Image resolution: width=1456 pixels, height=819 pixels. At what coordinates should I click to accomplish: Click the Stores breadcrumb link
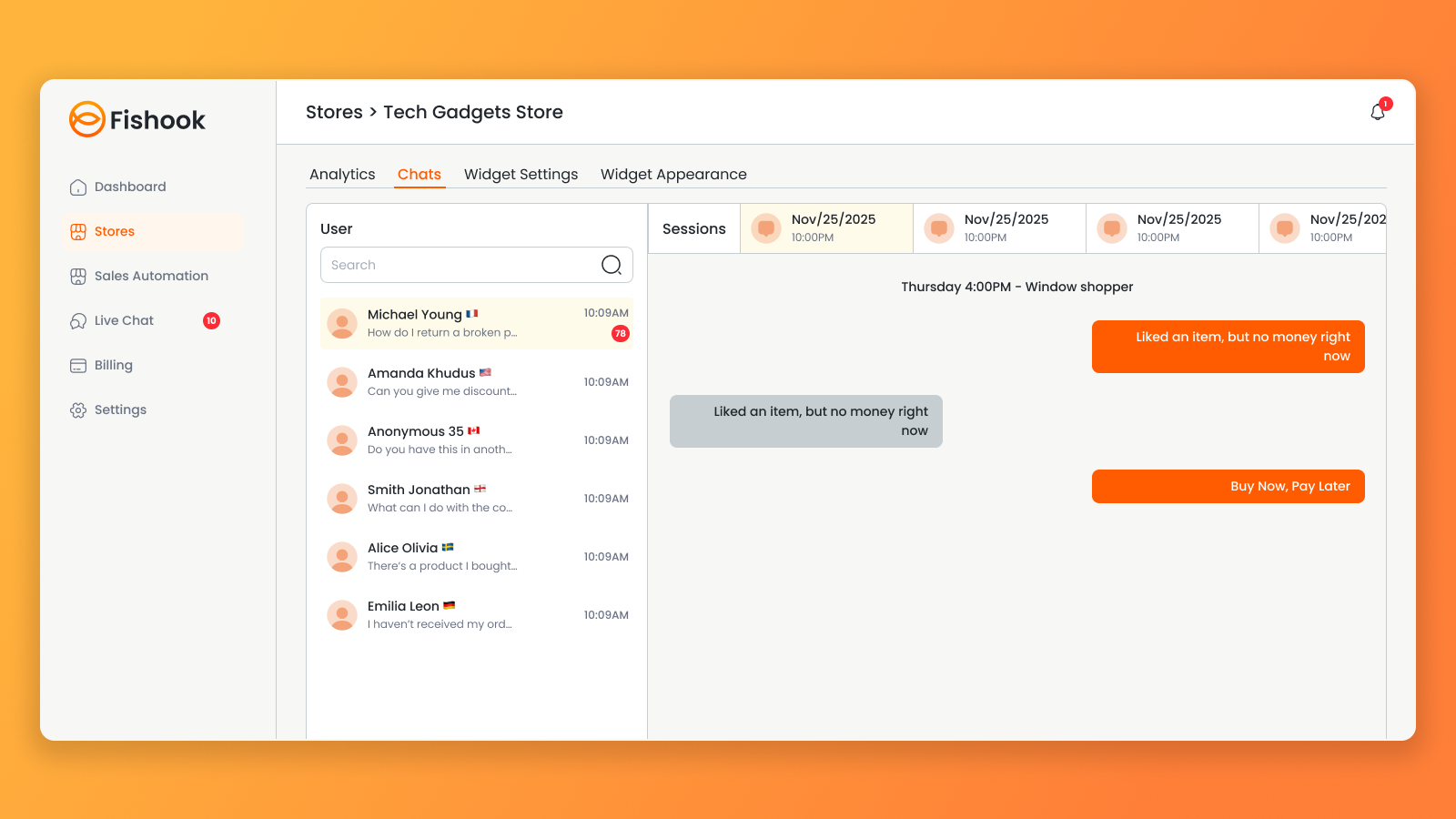pos(335,112)
